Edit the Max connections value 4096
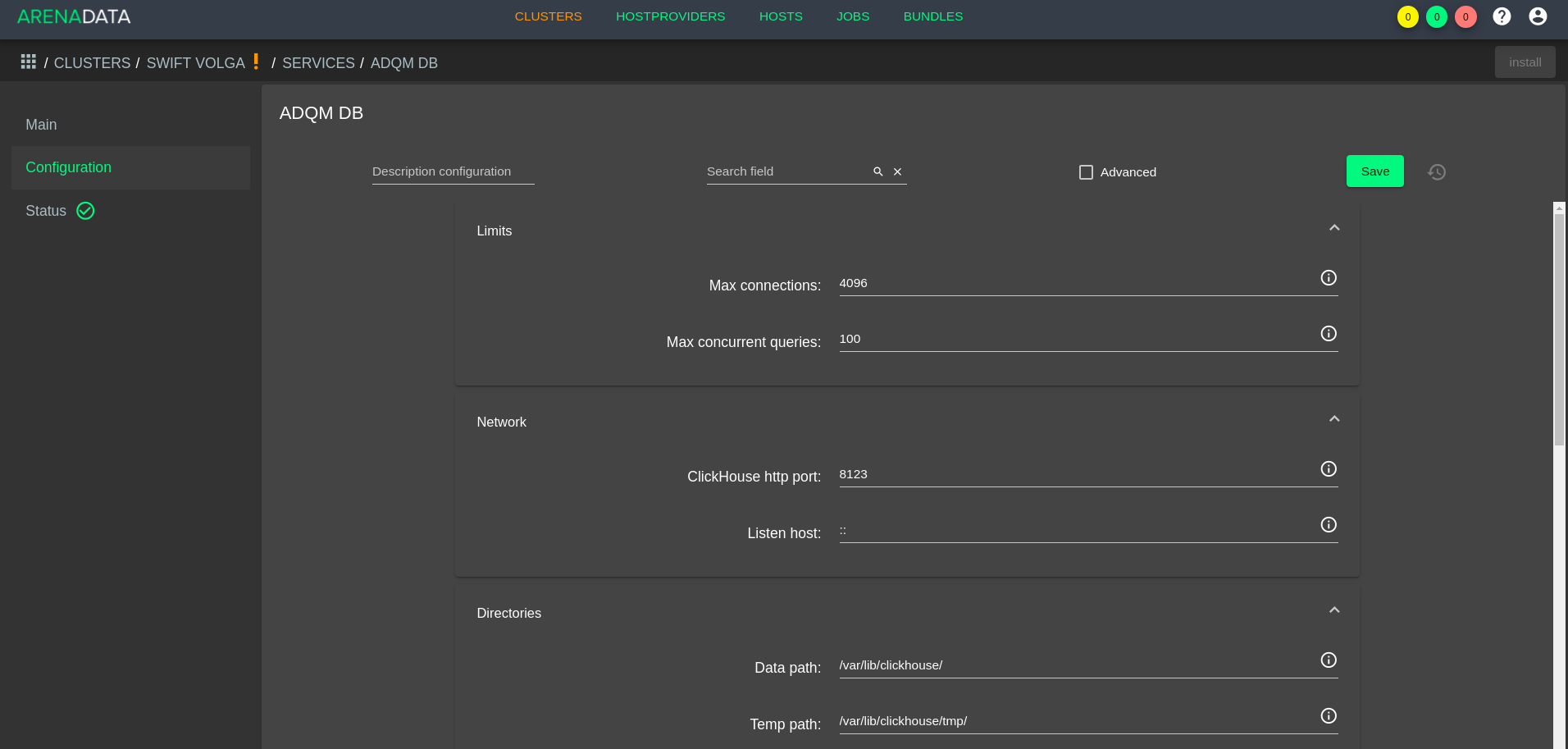Viewport: 1568px width, 749px height. point(1078,284)
